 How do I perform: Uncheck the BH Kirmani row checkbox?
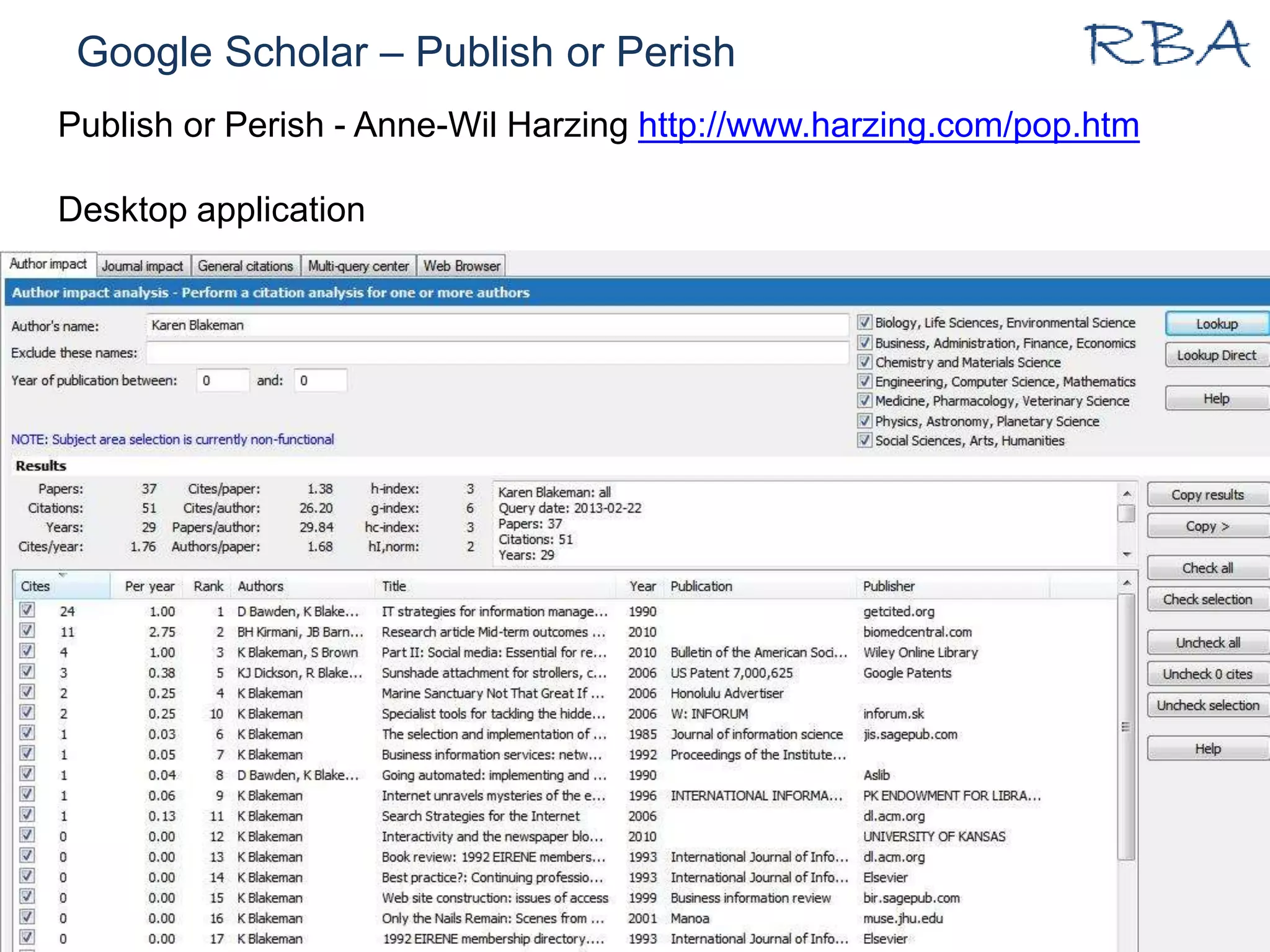pyautogui.click(x=27, y=630)
